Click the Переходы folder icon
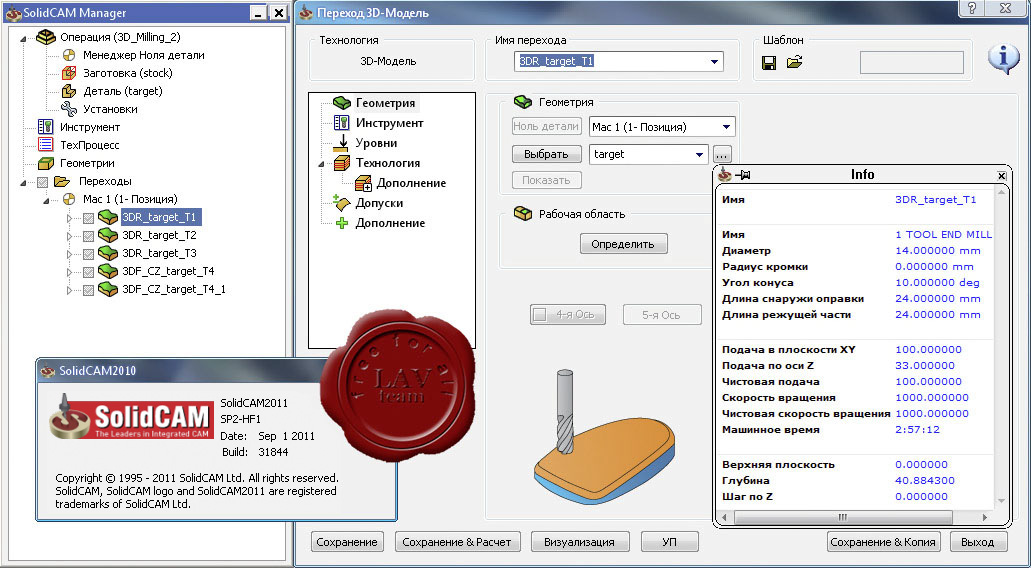1031x568 pixels. coord(62,181)
